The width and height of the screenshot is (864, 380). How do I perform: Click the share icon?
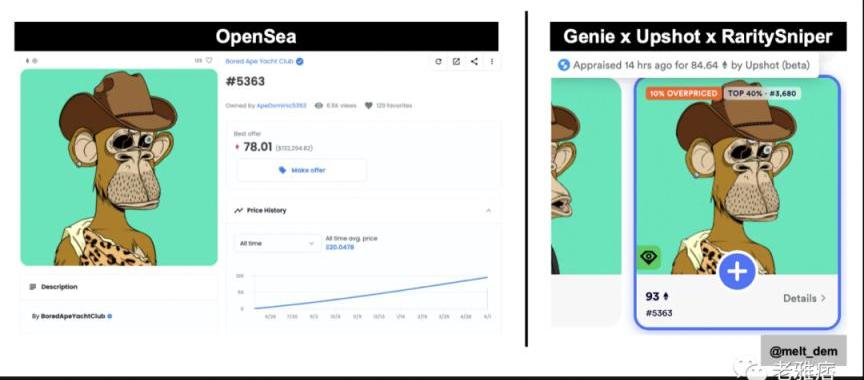(474, 62)
